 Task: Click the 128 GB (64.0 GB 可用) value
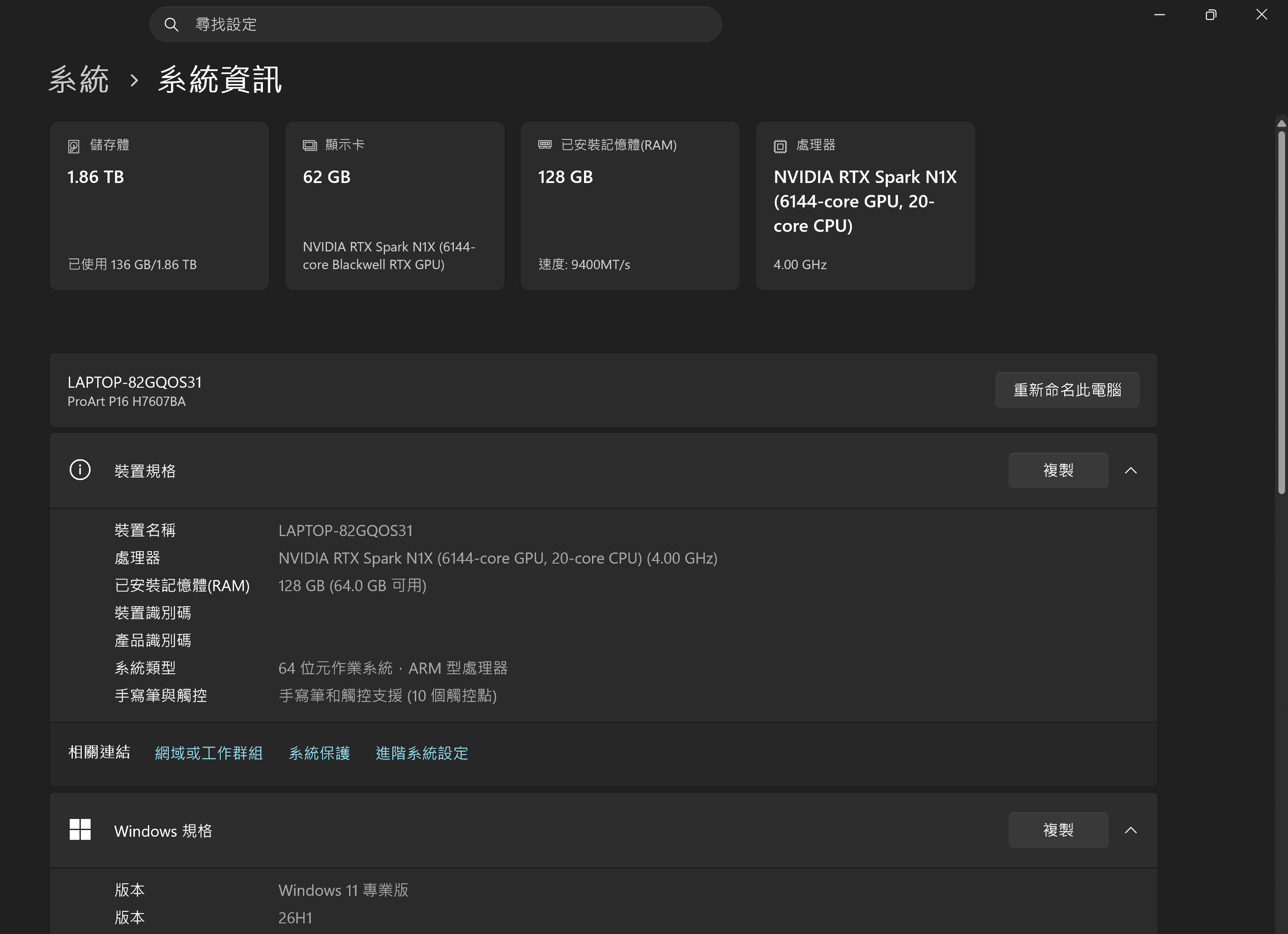tap(352, 585)
